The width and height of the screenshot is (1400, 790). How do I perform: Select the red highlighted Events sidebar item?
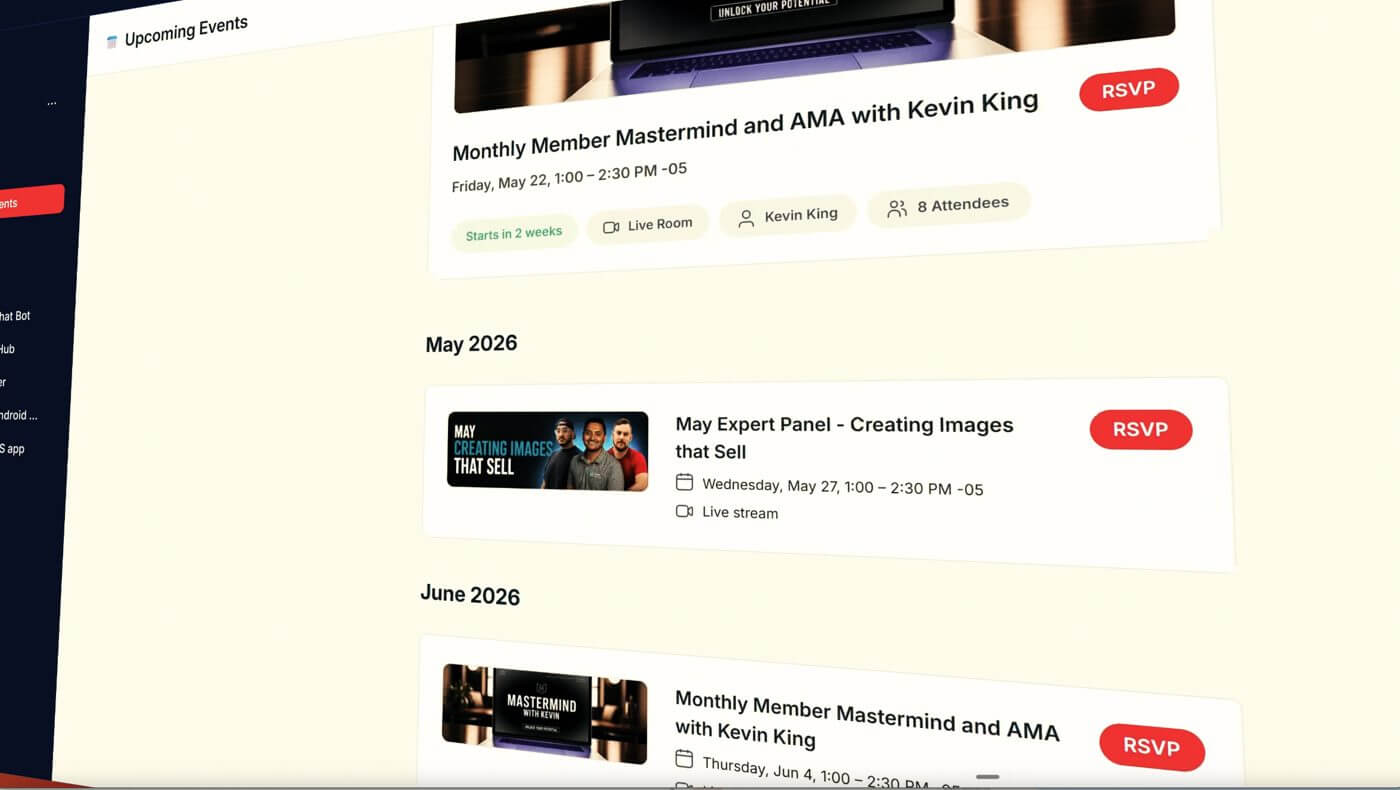click(31, 202)
